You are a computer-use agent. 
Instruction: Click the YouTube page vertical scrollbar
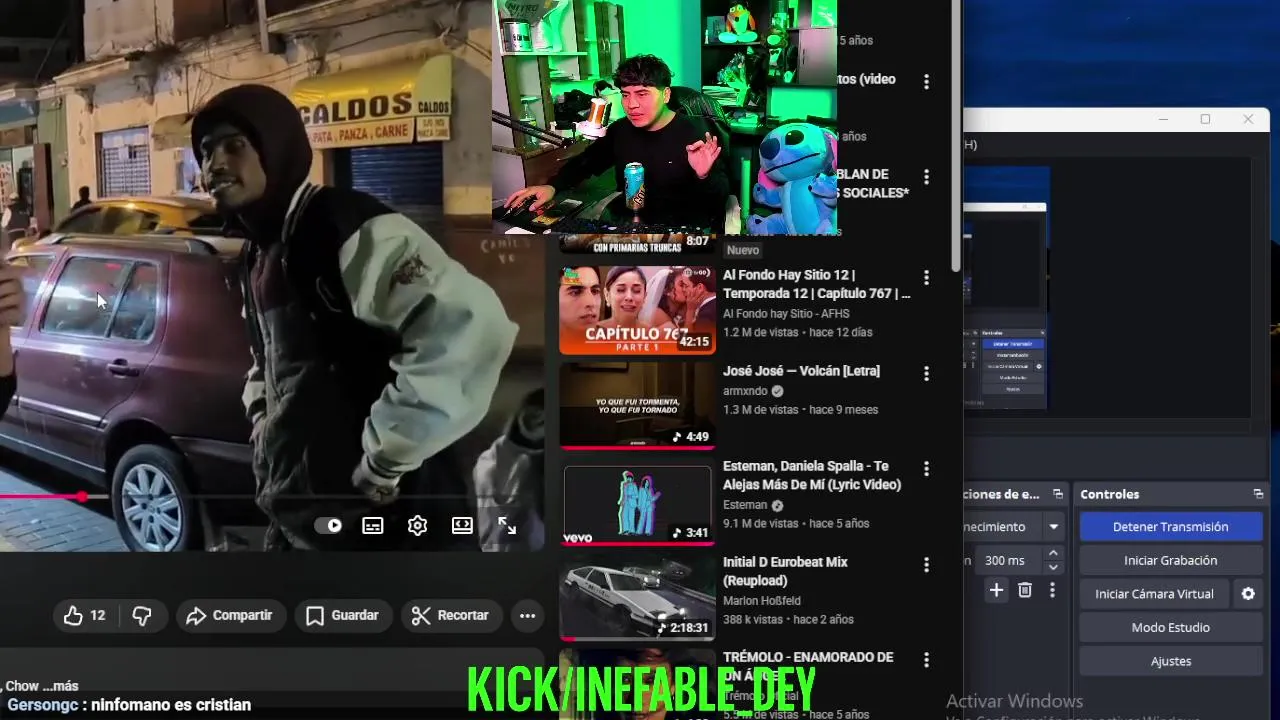[957, 135]
